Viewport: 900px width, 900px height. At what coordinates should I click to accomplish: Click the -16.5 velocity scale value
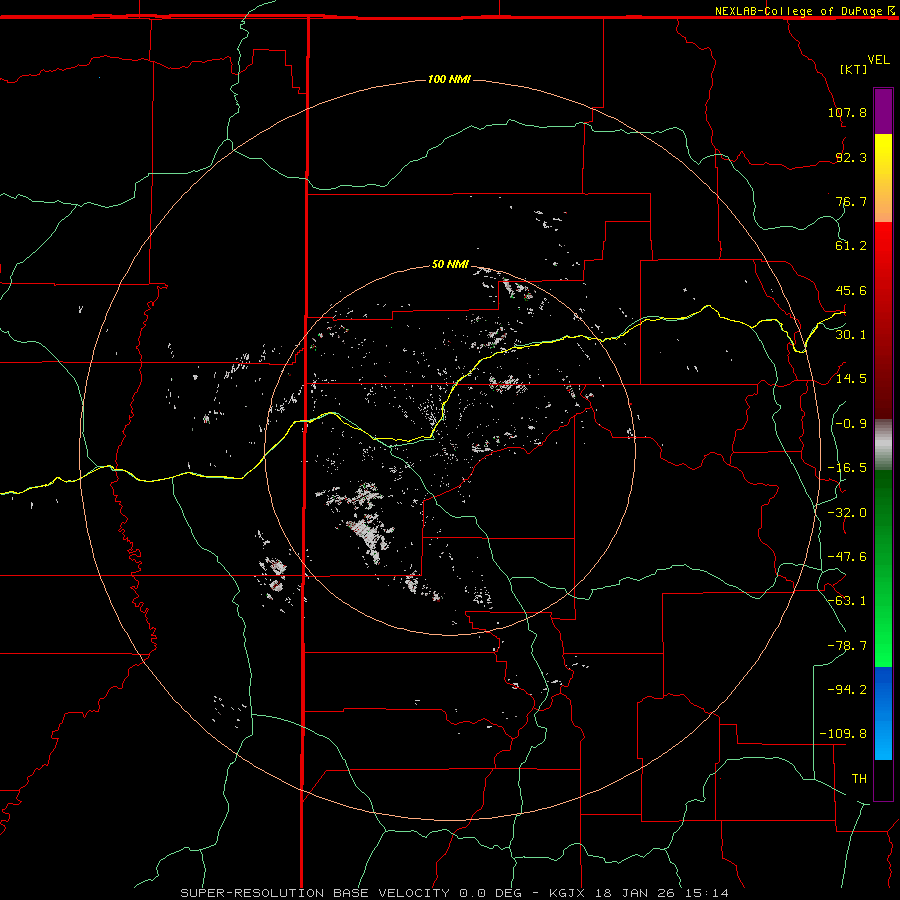pyautogui.click(x=847, y=468)
